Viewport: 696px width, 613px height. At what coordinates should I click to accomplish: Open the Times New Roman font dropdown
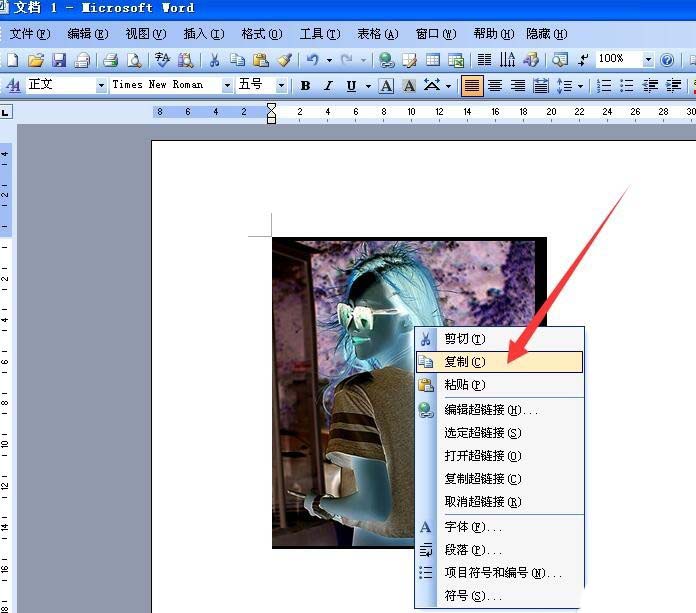click(x=227, y=85)
